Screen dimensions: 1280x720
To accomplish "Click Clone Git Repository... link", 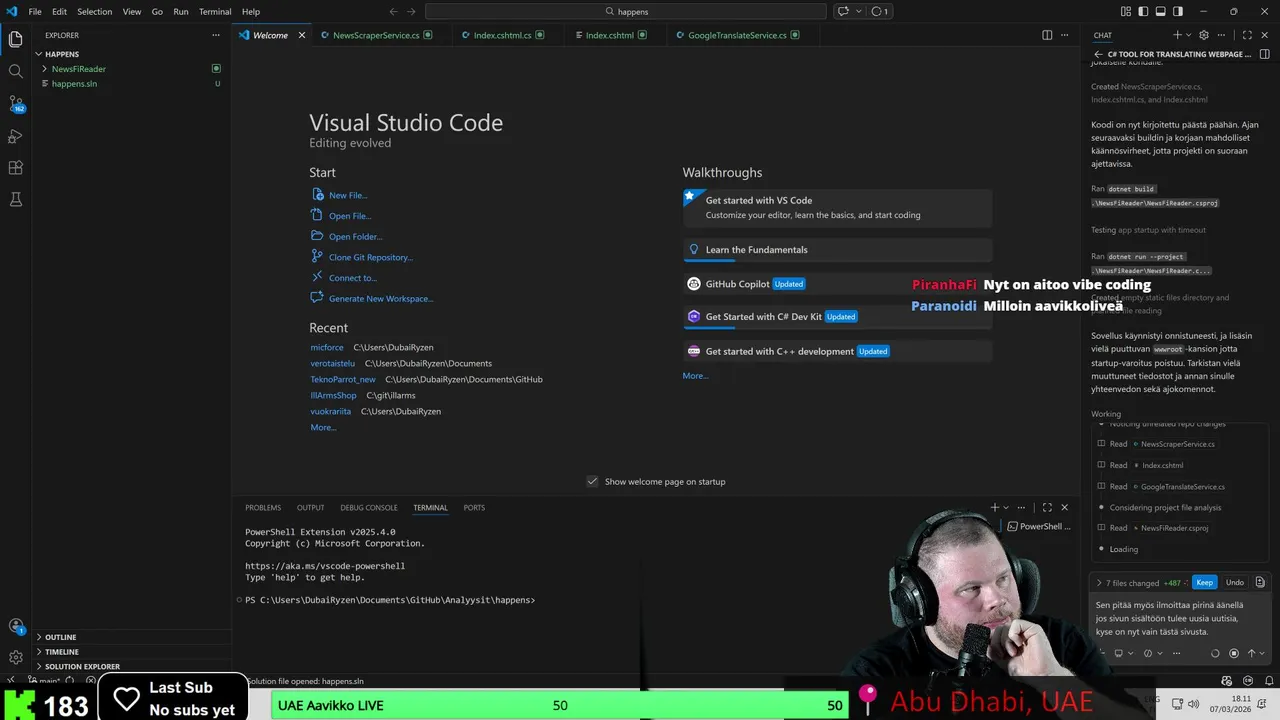I will pos(371,257).
